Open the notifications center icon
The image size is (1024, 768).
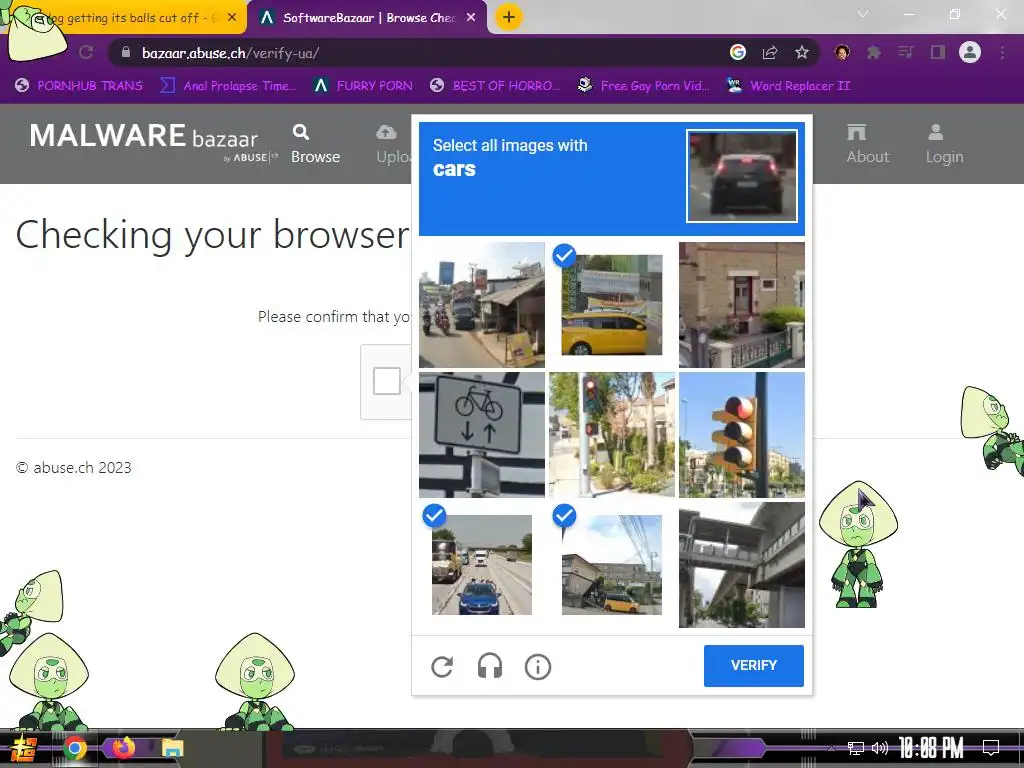[991, 748]
